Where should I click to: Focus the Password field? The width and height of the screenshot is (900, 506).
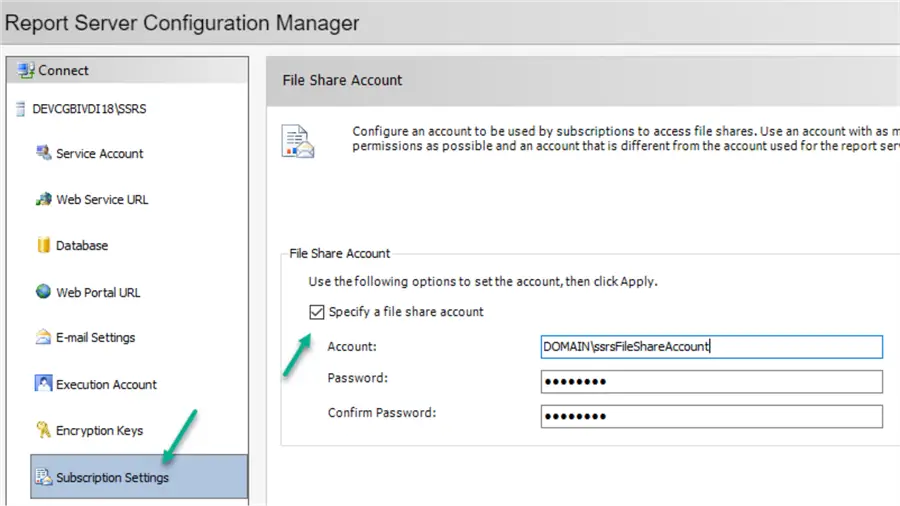coord(711,382)
